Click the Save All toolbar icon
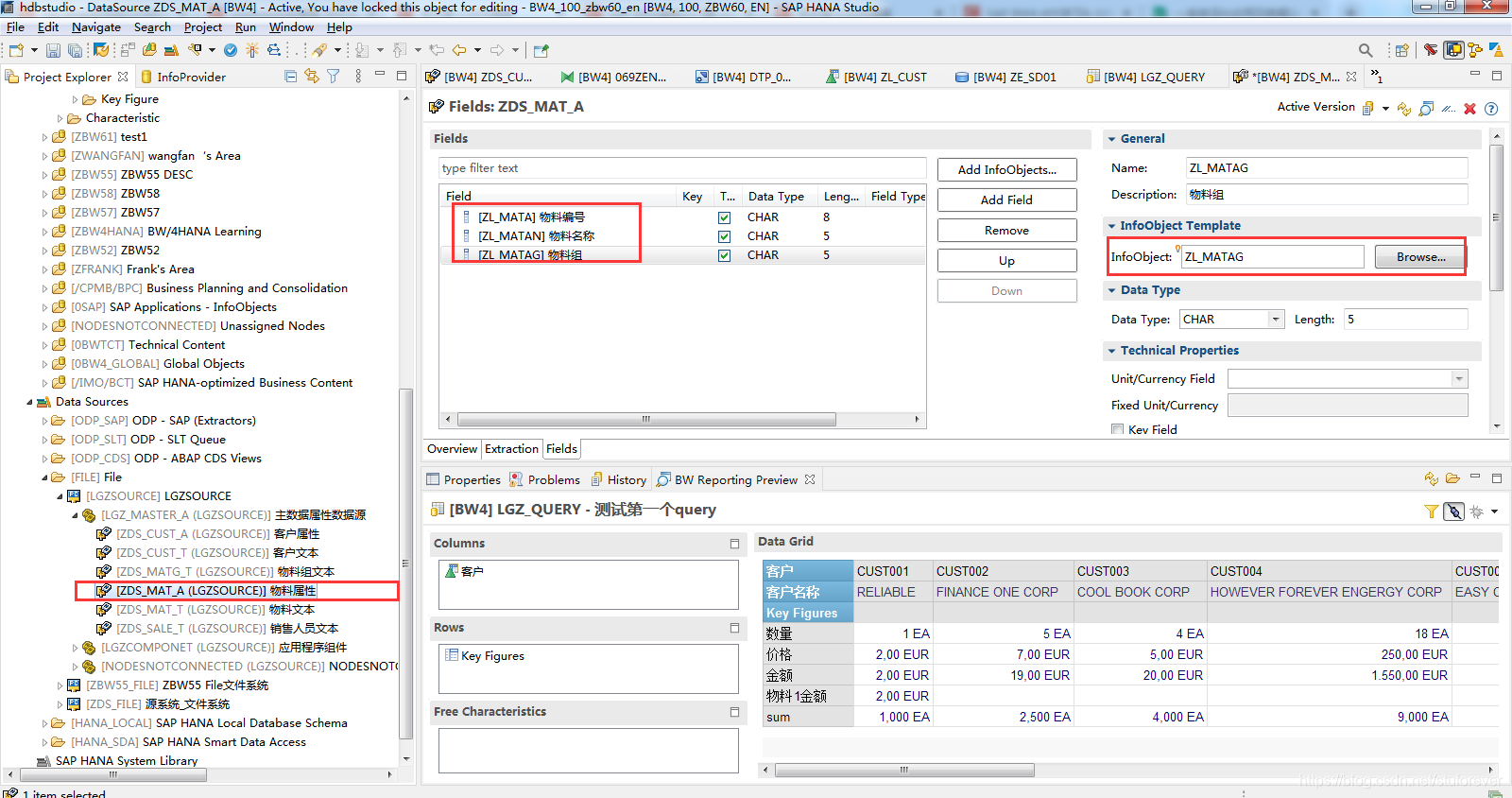Screen dimensions: 1512x798 [x=74, y=50]
